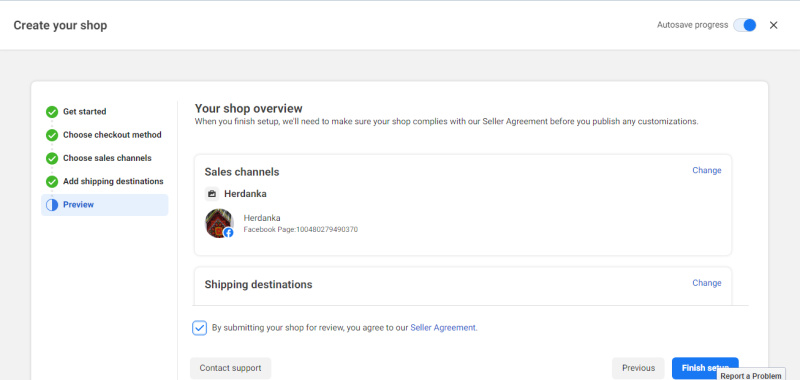The width and height of the screenshot is (800, 380).
Task: Open the Seller Agreement link
Action: 443,328
